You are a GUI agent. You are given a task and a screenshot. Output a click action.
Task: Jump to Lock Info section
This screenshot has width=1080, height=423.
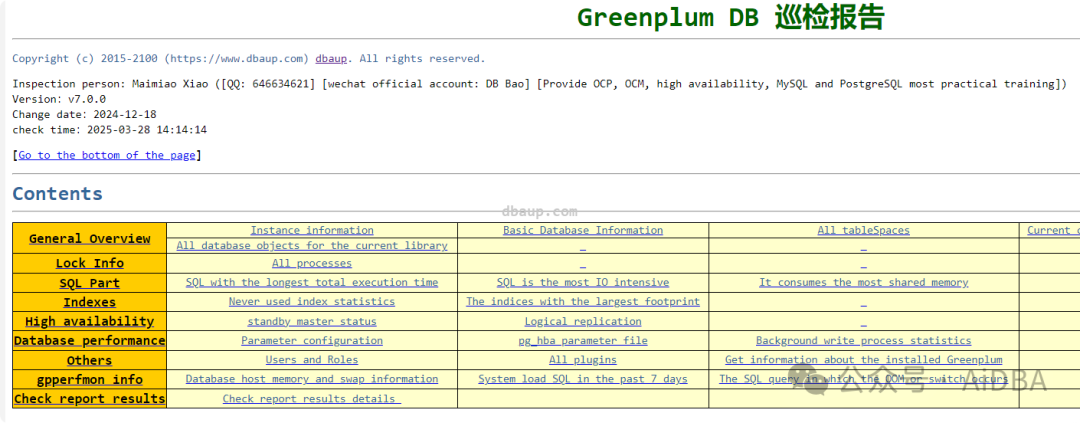point(90,263)
